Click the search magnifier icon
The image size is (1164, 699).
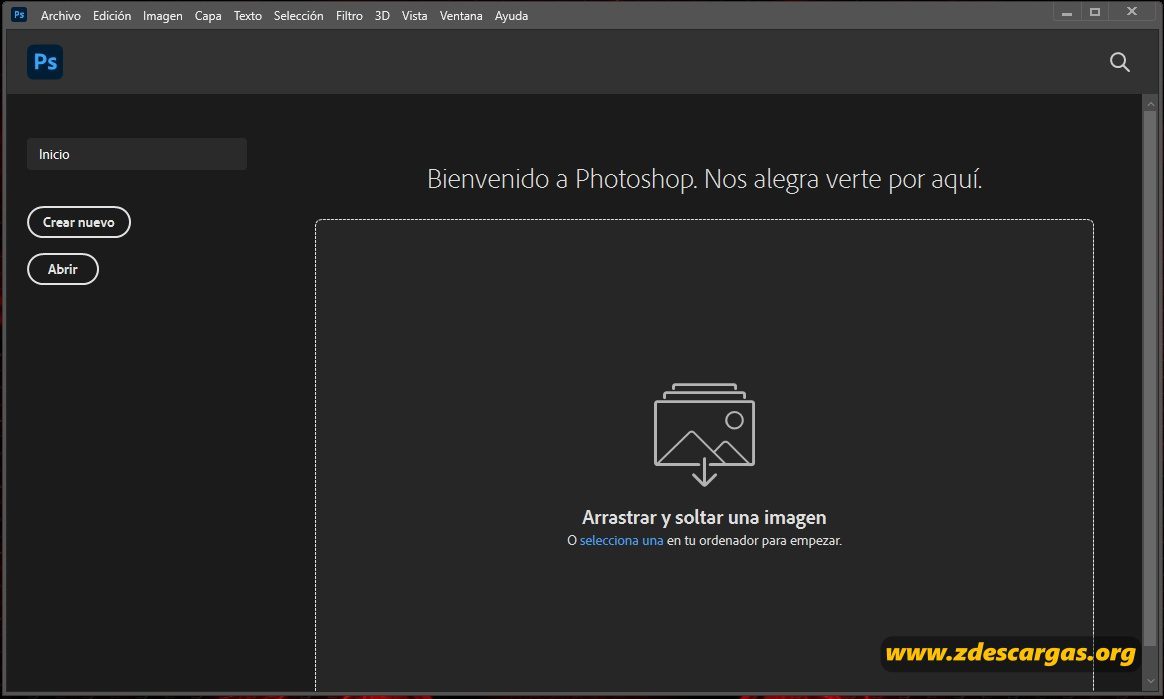(x=1119, y=62)
